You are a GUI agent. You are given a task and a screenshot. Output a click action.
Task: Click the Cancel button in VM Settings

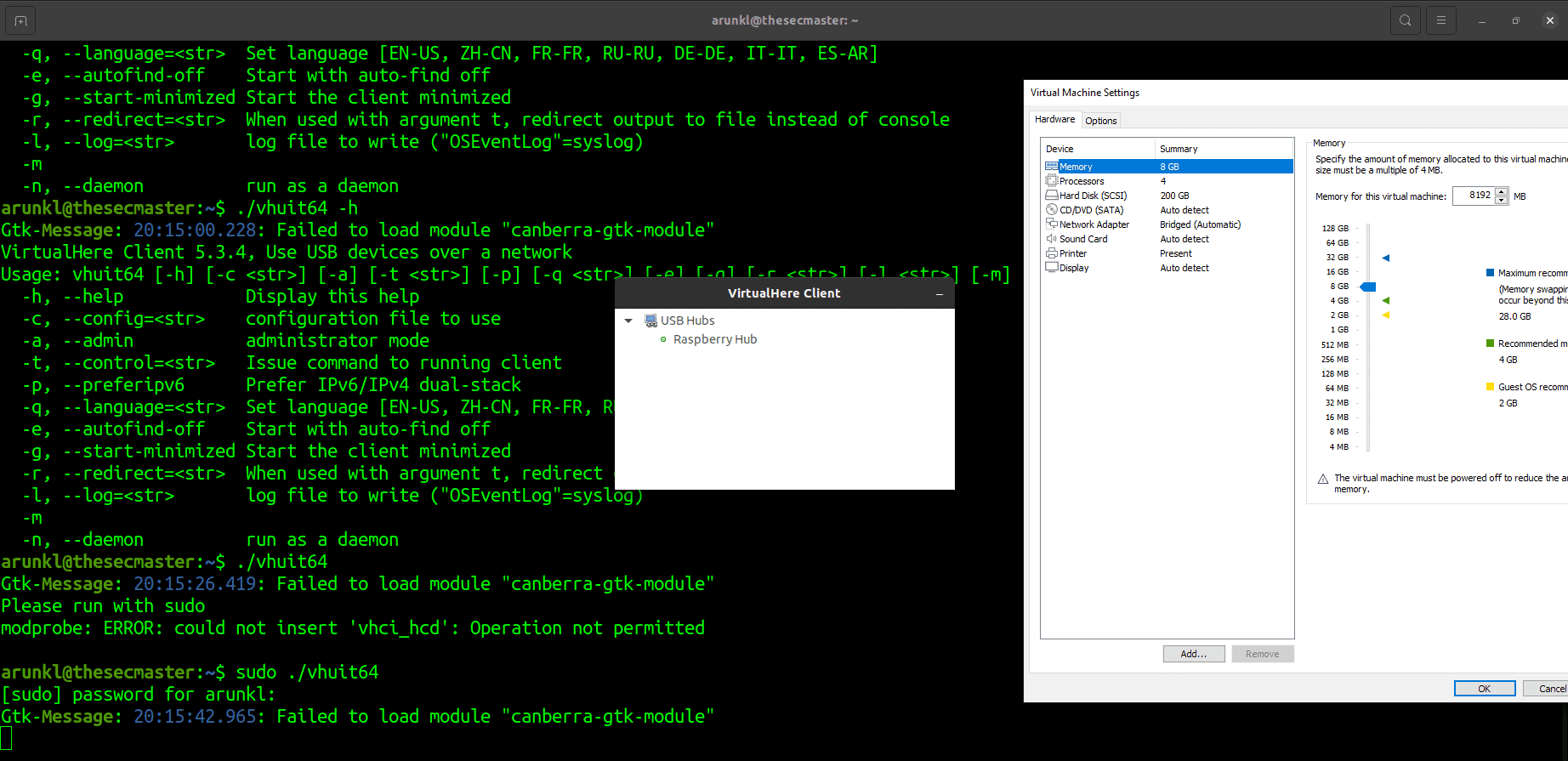pos(1547,689)
